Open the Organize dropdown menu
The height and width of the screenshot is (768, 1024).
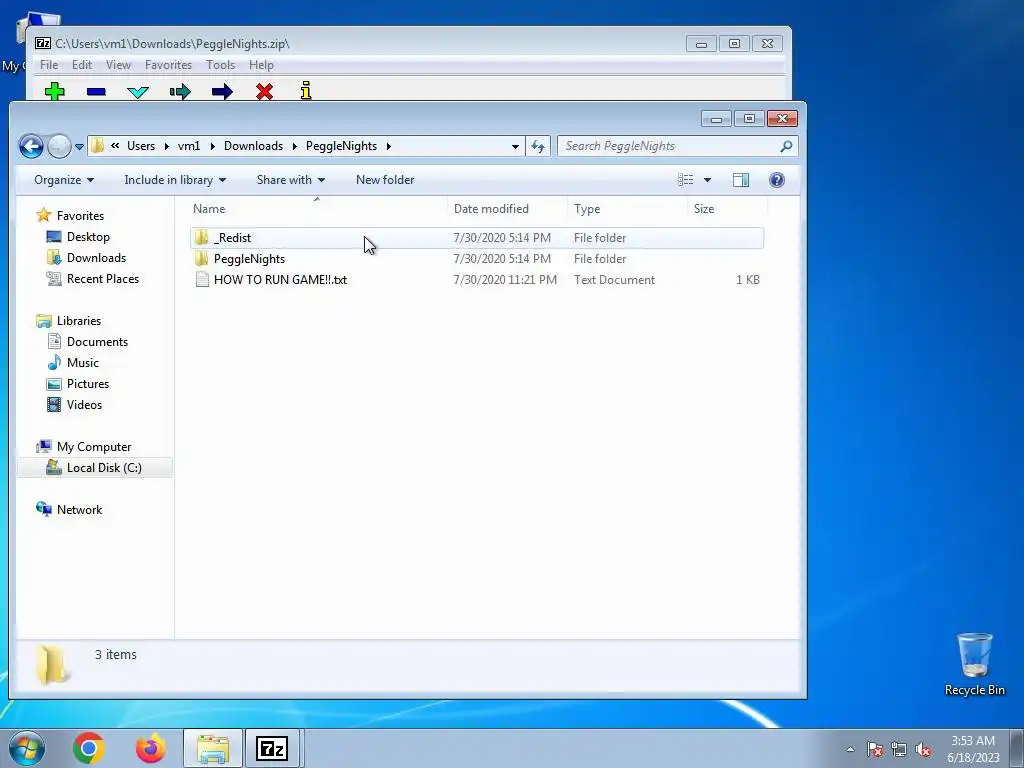click(x=64, y=180)
